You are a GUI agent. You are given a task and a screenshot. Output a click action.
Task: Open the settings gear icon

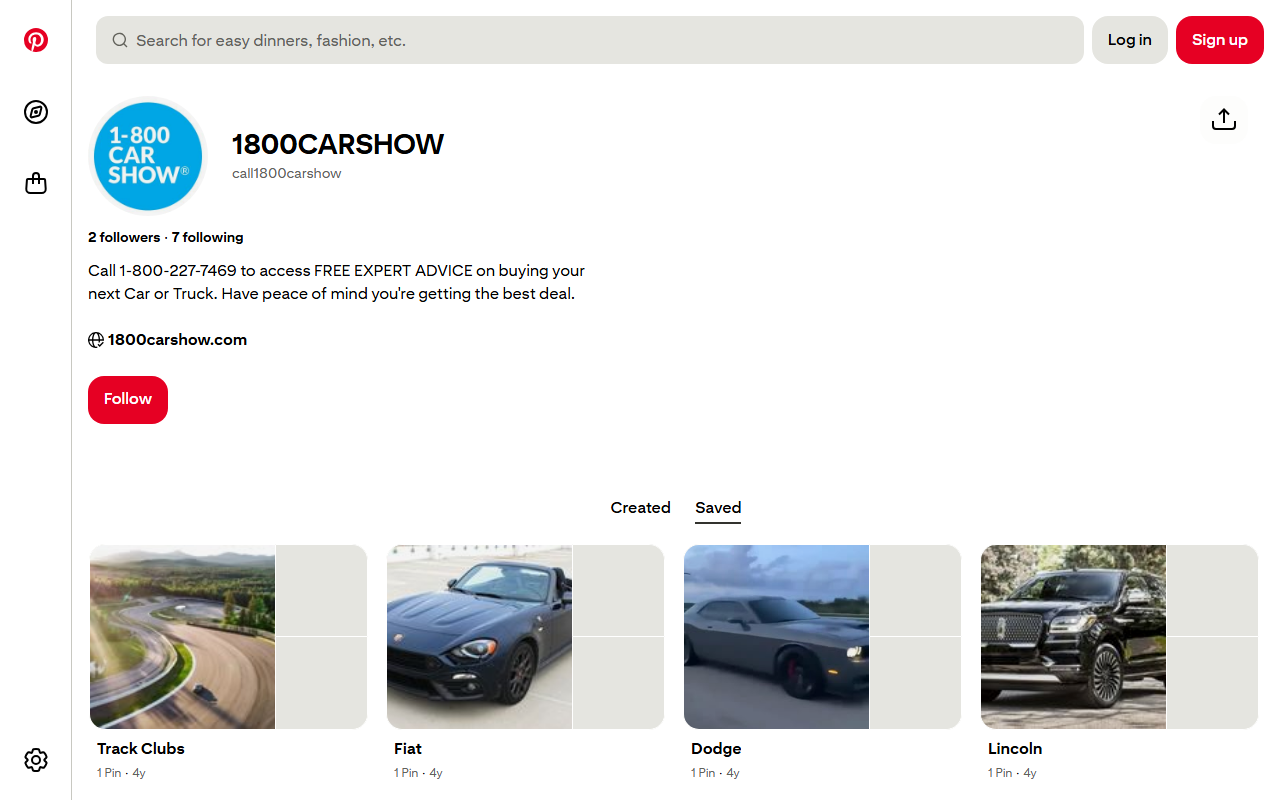point(36,760)
